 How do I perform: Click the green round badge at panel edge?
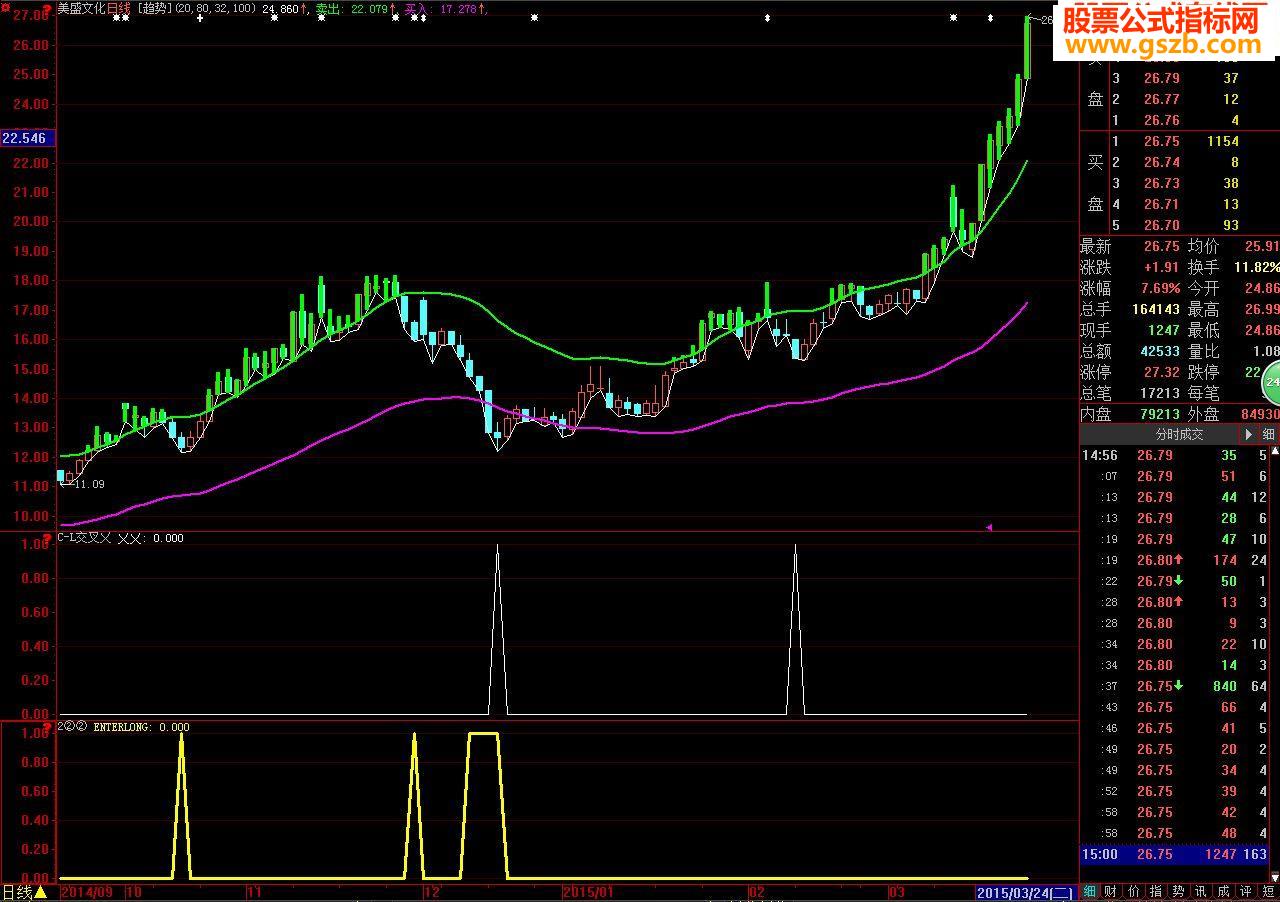point(1272,381)
